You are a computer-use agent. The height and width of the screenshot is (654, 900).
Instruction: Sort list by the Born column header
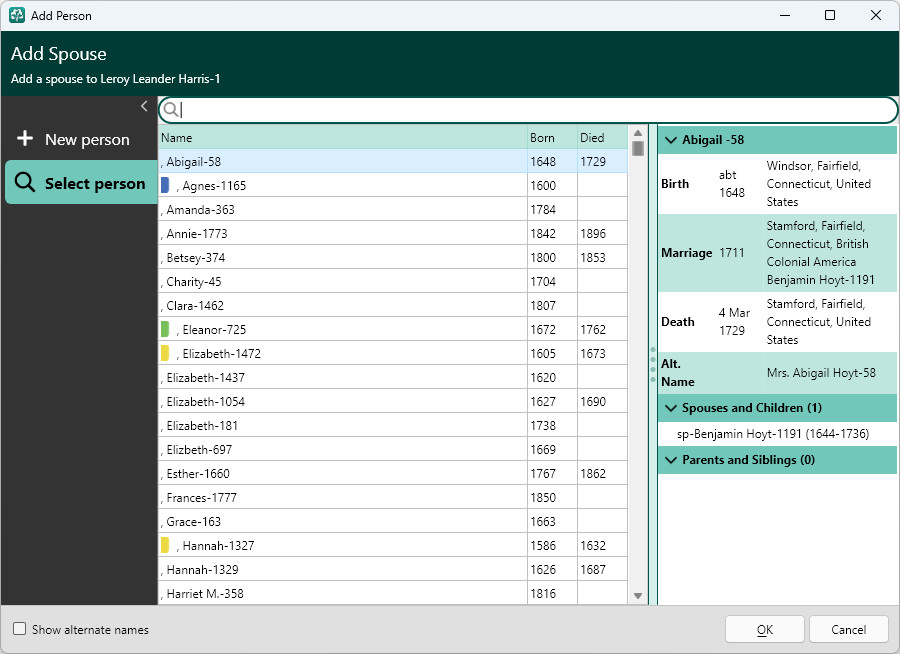coord(552,138)
